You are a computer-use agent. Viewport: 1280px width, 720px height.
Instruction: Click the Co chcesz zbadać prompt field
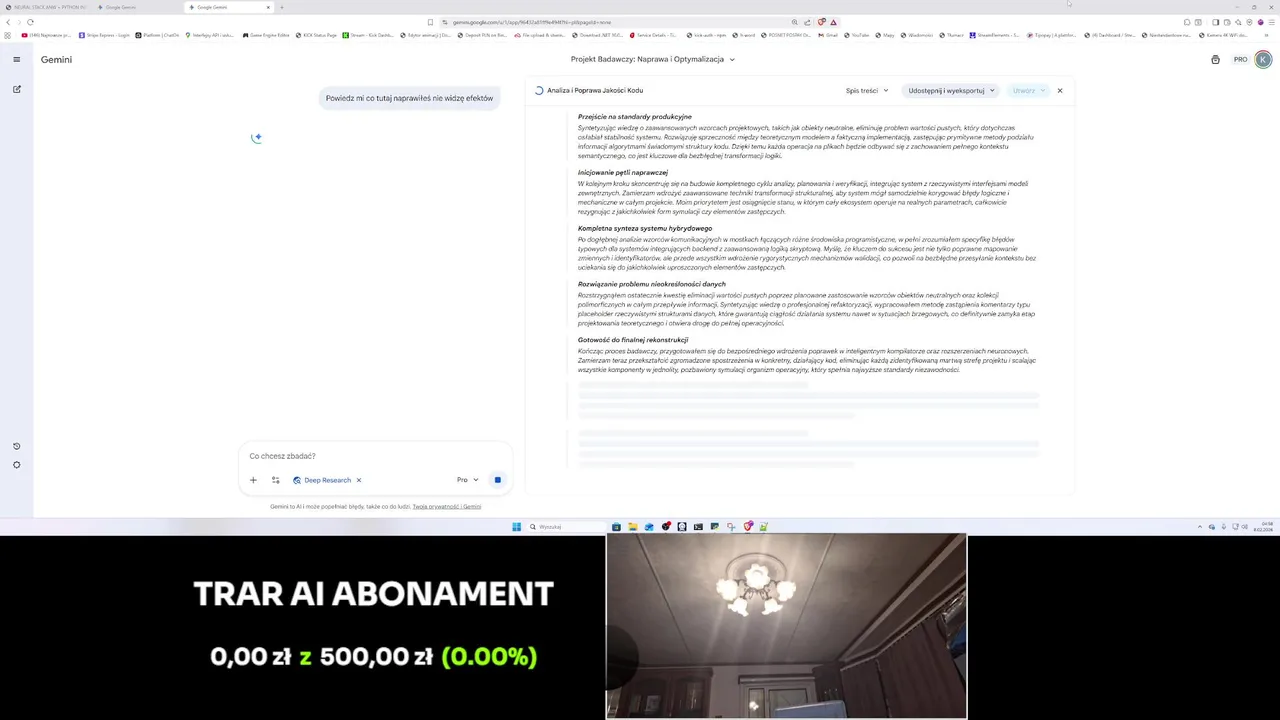375,456
